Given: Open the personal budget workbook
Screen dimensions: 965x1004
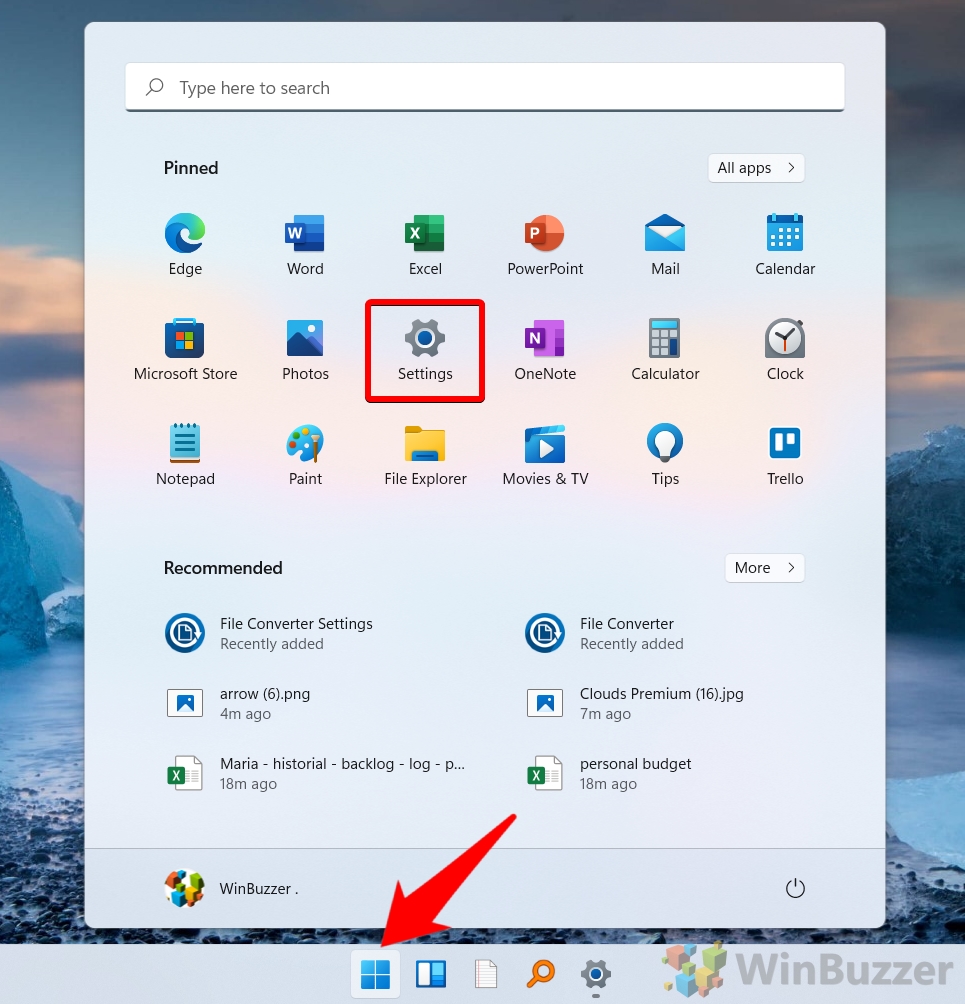Looking at the screenshot, I should pos(608,773).
